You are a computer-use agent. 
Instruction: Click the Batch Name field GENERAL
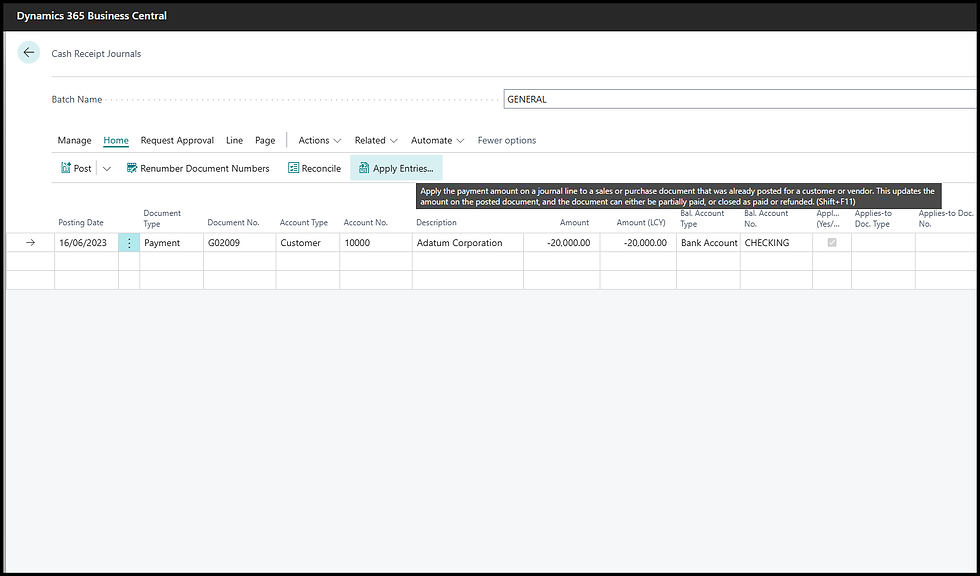(741, 99)
